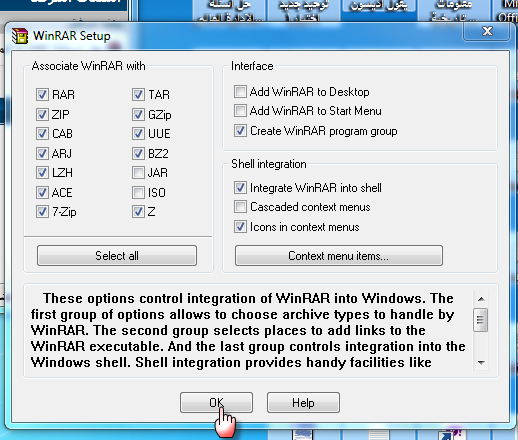Enable Add WinRAR to Desktop
The height and width of the screenshot is (440, 518).
click(x=240, y=92)
